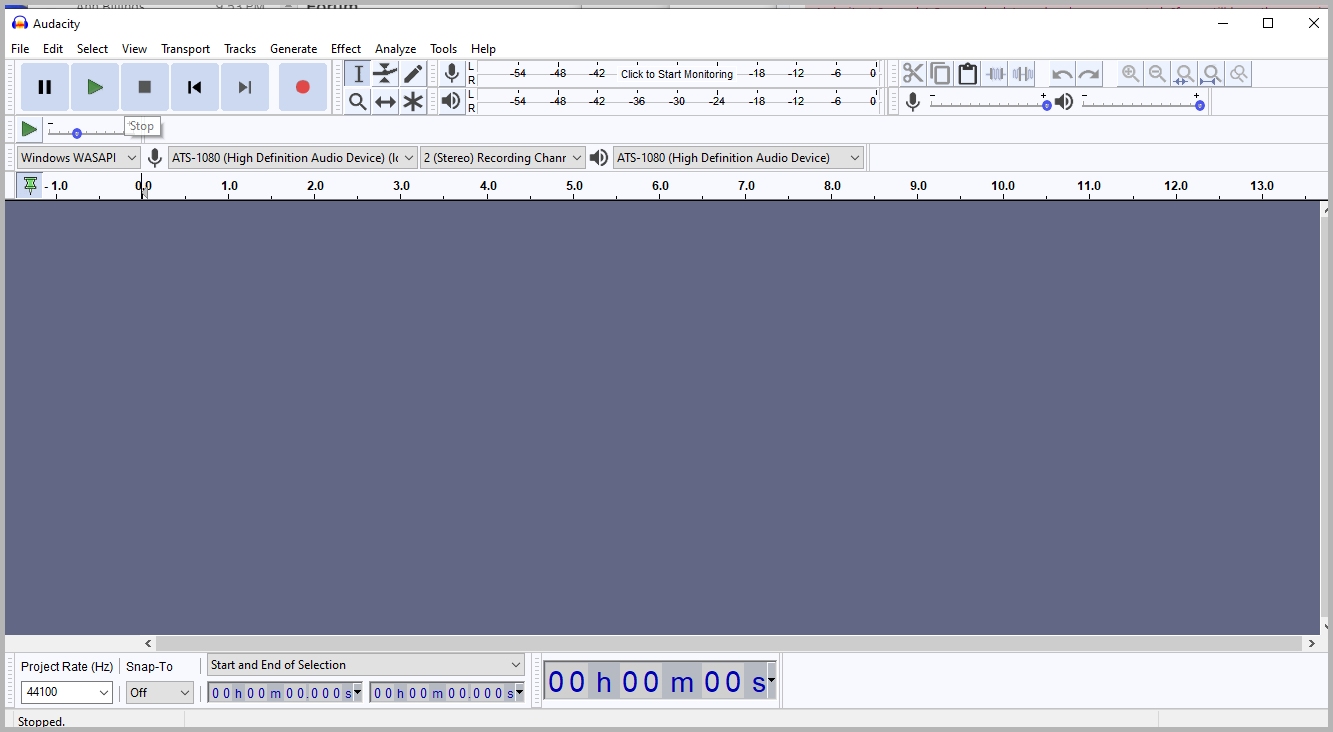Open the Edit menu
1333x732 pixels.
coord(53,49)
